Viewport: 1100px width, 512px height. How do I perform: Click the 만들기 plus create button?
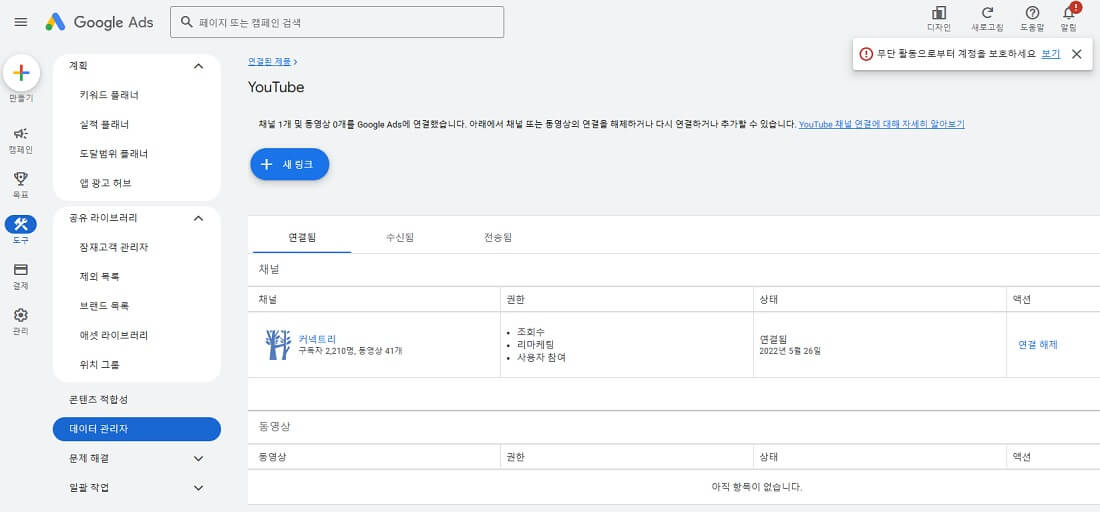tap(21, 73)
